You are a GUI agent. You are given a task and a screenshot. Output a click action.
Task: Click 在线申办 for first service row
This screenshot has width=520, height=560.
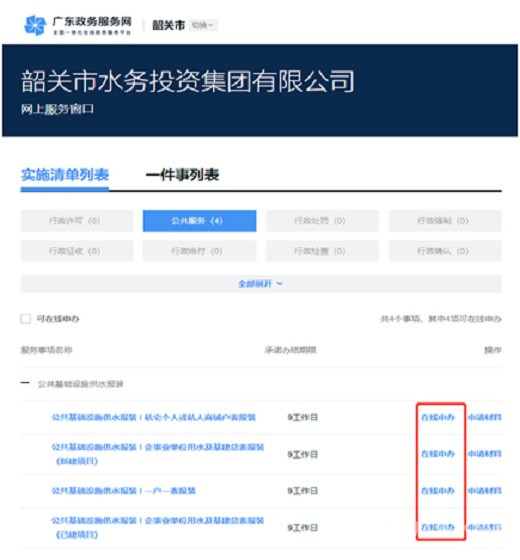click(438, 417)
